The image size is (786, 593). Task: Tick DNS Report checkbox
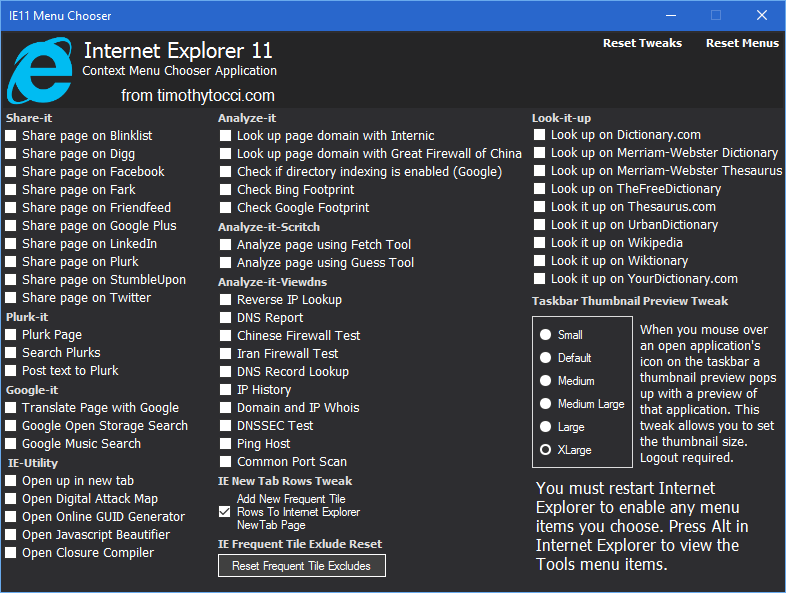(226, 318)
